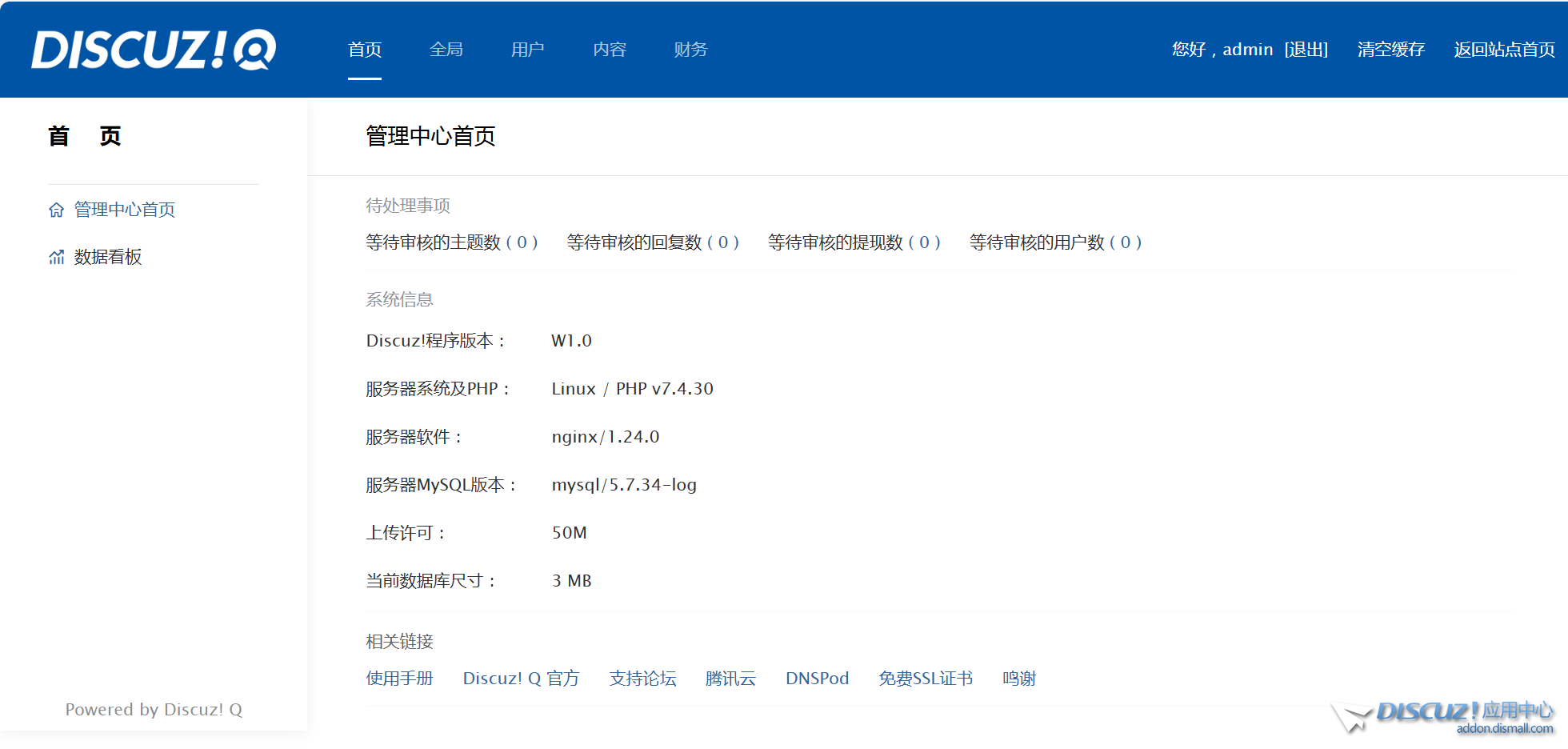The height and width of the screenshot is (749, 1568).
Task: Click the 服务器MySQL版本 label
Action: (442, 485)
